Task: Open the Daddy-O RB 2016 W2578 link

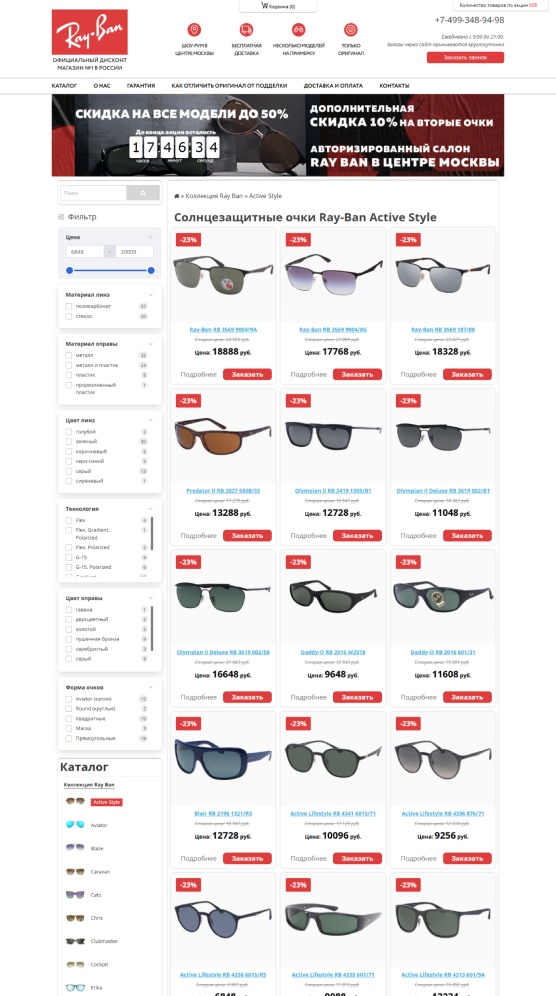Action: click(333, 652)
